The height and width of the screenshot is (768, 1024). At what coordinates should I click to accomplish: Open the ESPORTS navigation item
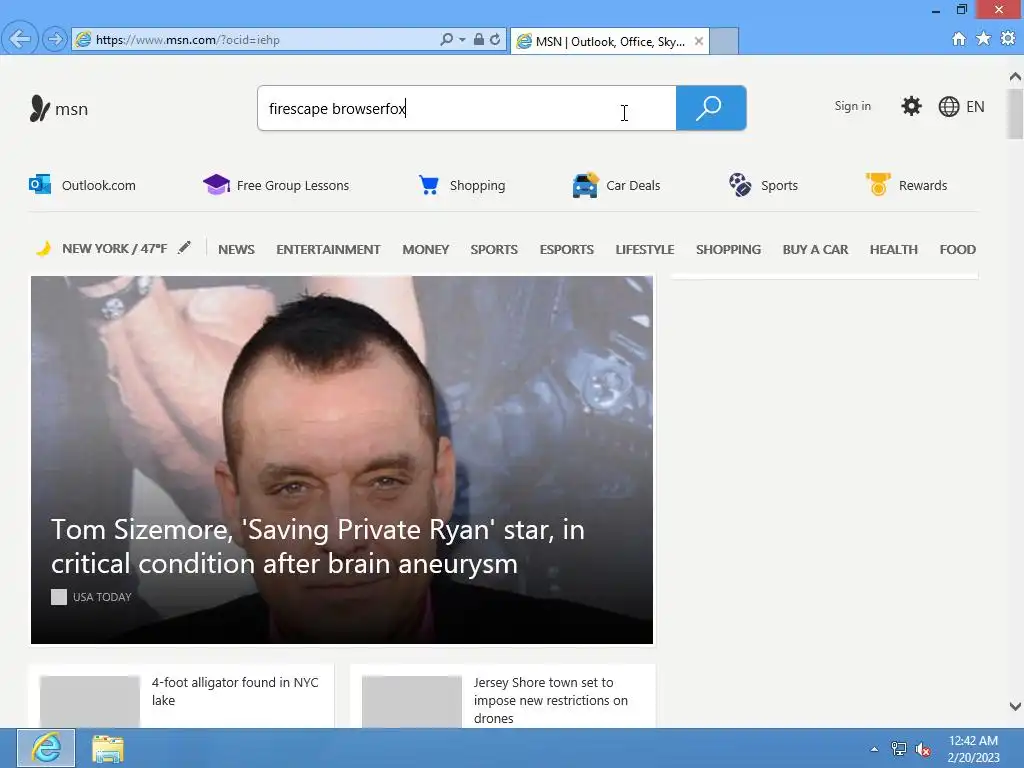point(567,249)
